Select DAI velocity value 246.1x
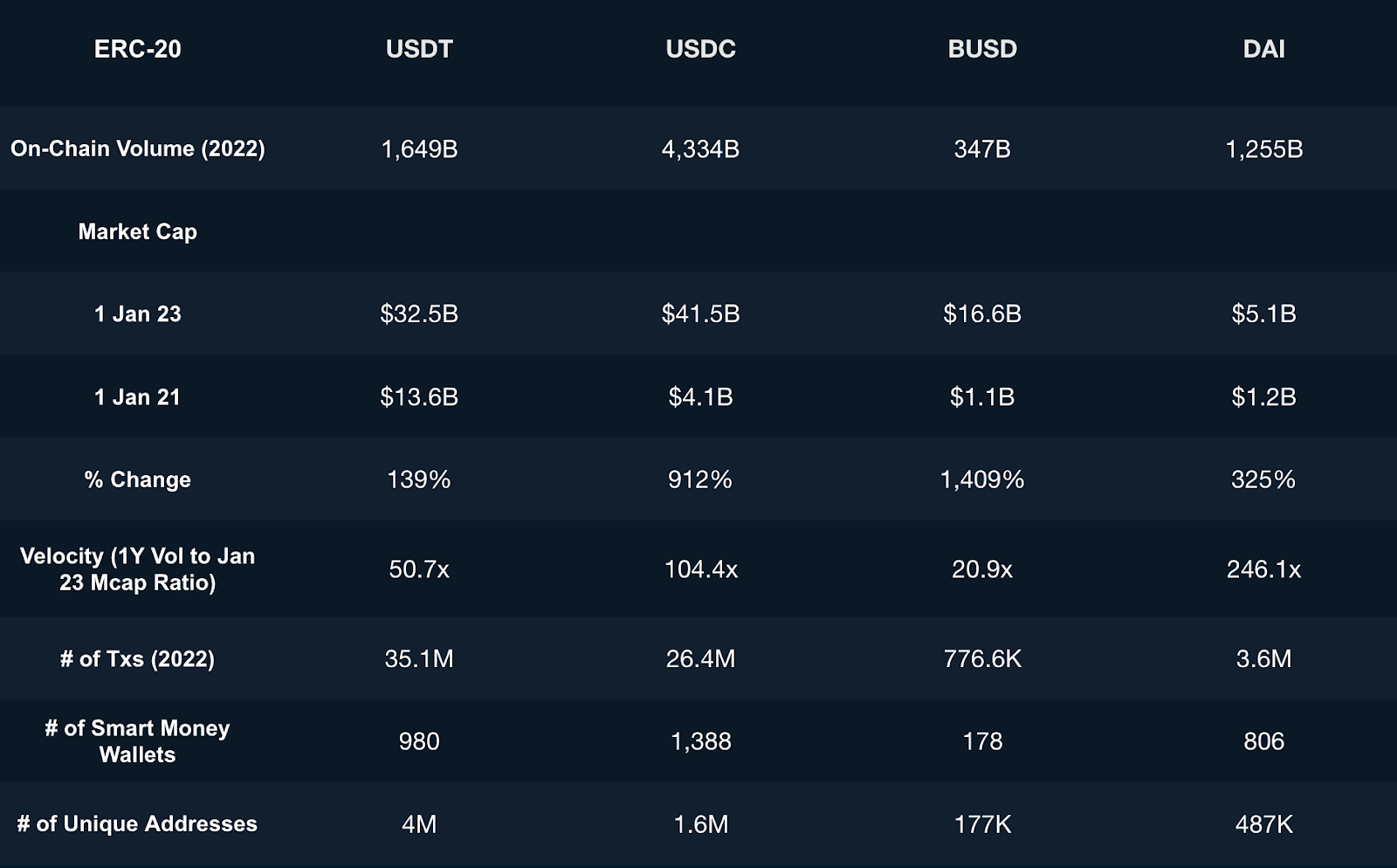This screenshot has width=1397, height=868. tap(1263, 570)
